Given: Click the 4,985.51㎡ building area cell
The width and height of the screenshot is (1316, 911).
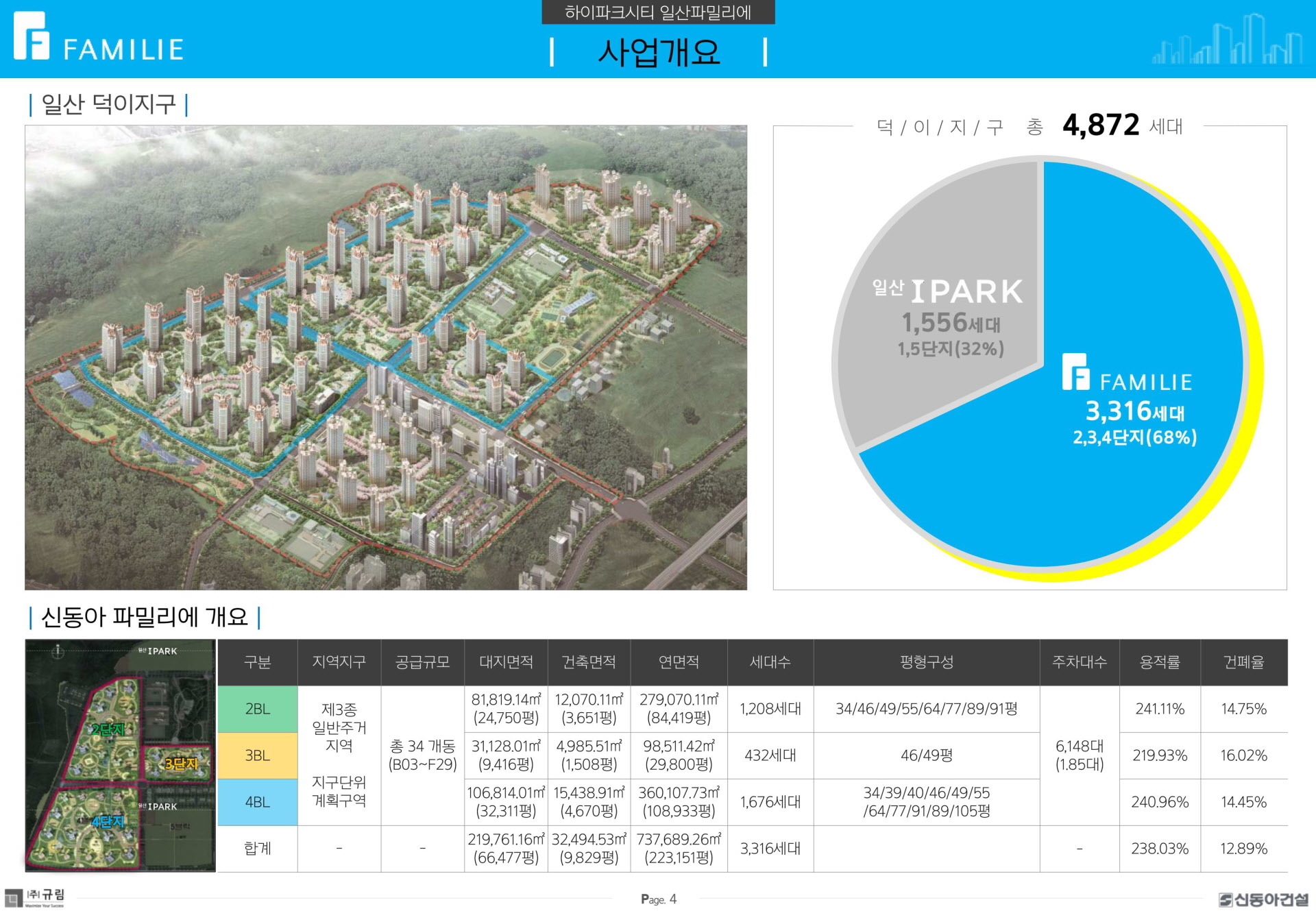Looking at the screenshot, I should tap(589, 755).
